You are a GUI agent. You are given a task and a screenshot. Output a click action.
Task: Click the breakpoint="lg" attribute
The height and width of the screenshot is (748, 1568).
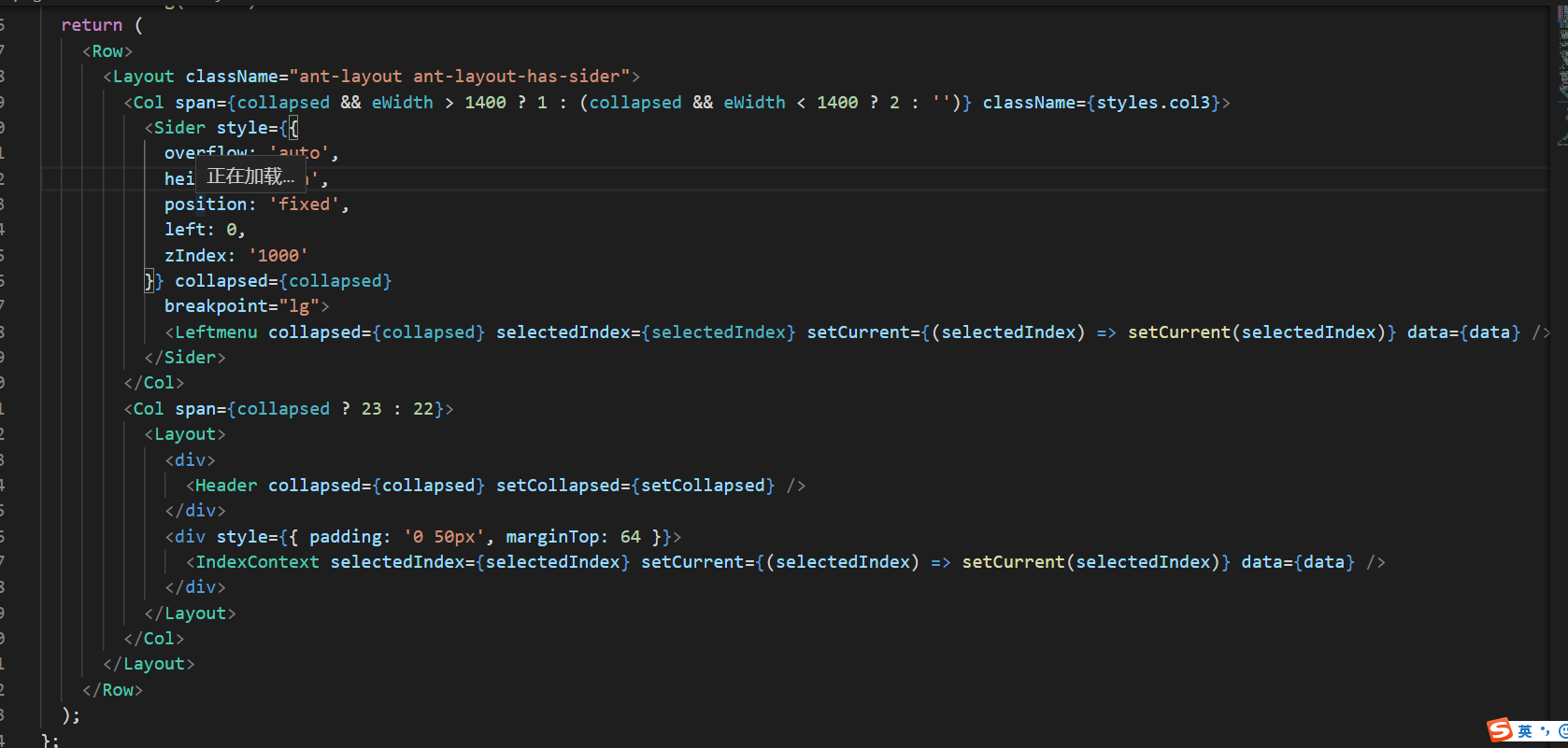(x=242, y=306)
